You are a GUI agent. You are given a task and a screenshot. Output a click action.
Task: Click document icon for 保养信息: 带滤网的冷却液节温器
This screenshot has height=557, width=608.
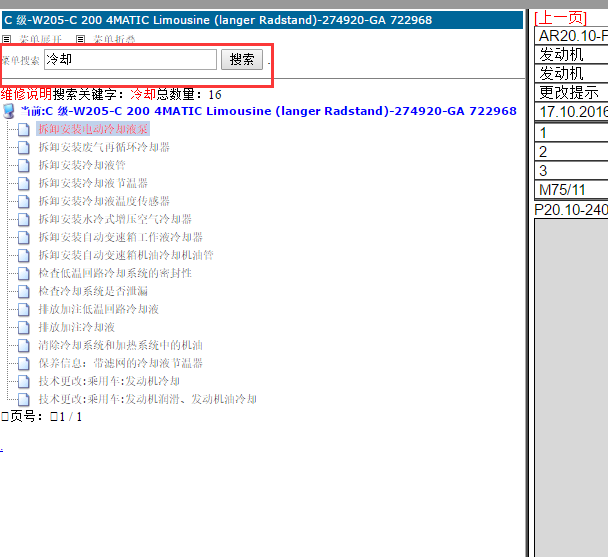pos(24,363)
